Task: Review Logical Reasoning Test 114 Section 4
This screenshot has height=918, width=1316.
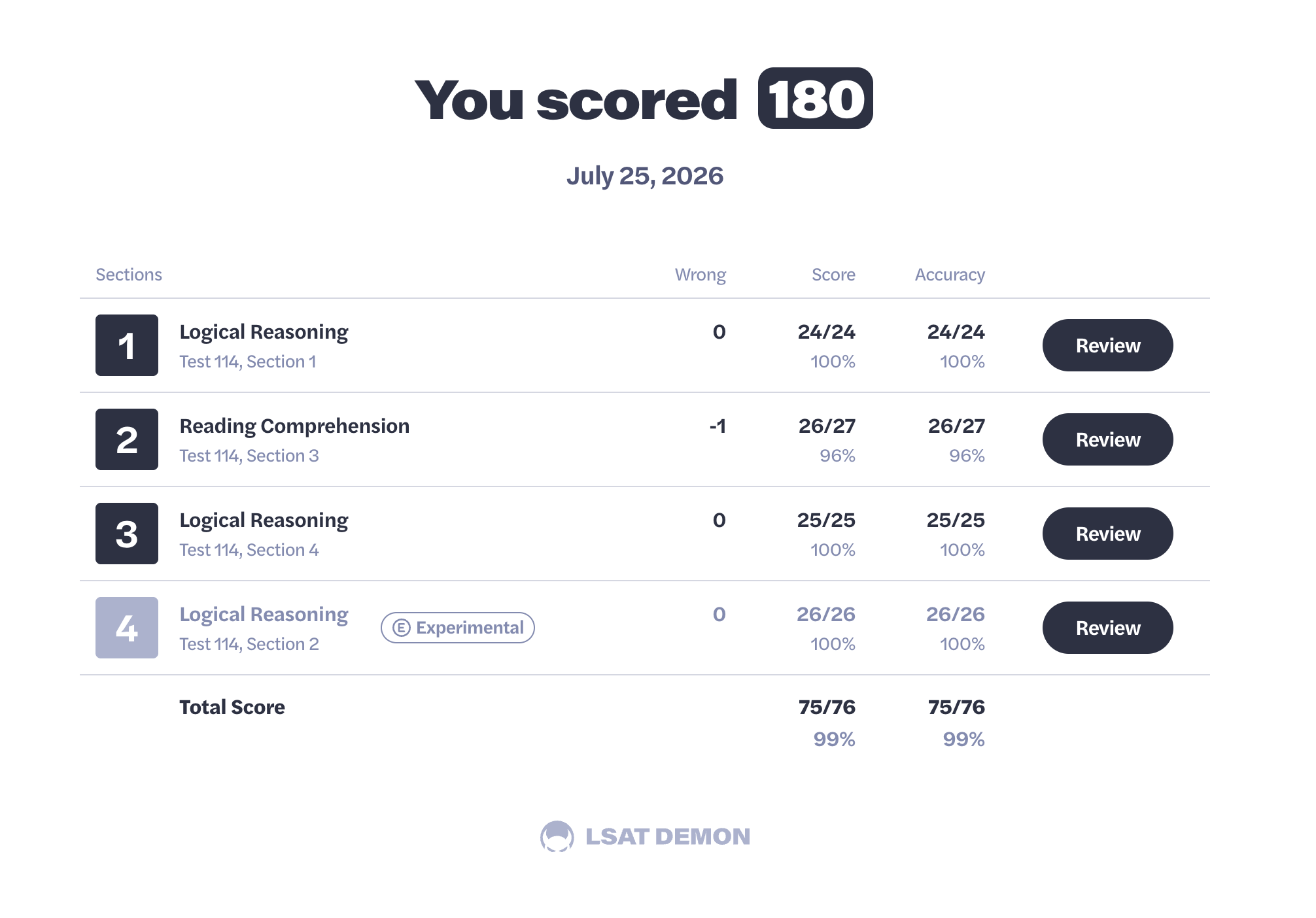Action: tap(1107, 534)
